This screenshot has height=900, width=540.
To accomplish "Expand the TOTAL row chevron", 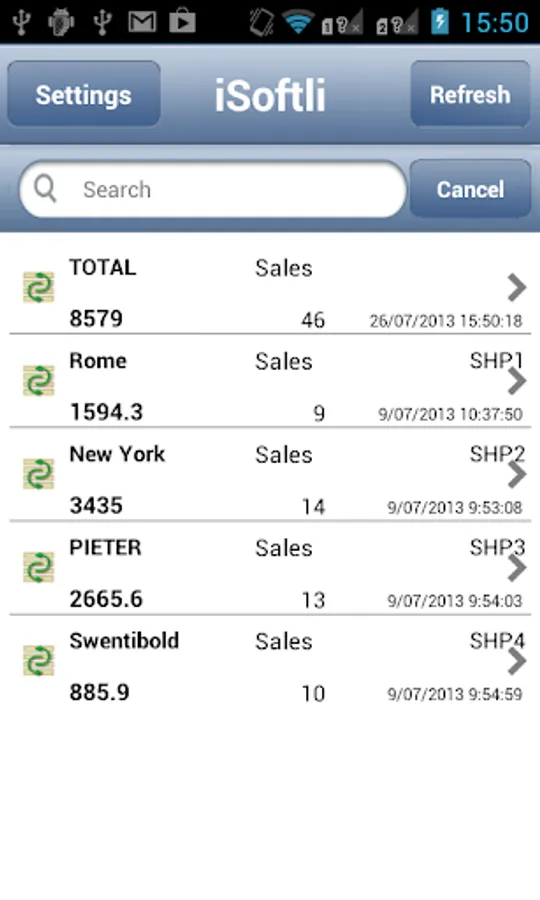I will tap(516, 288).
